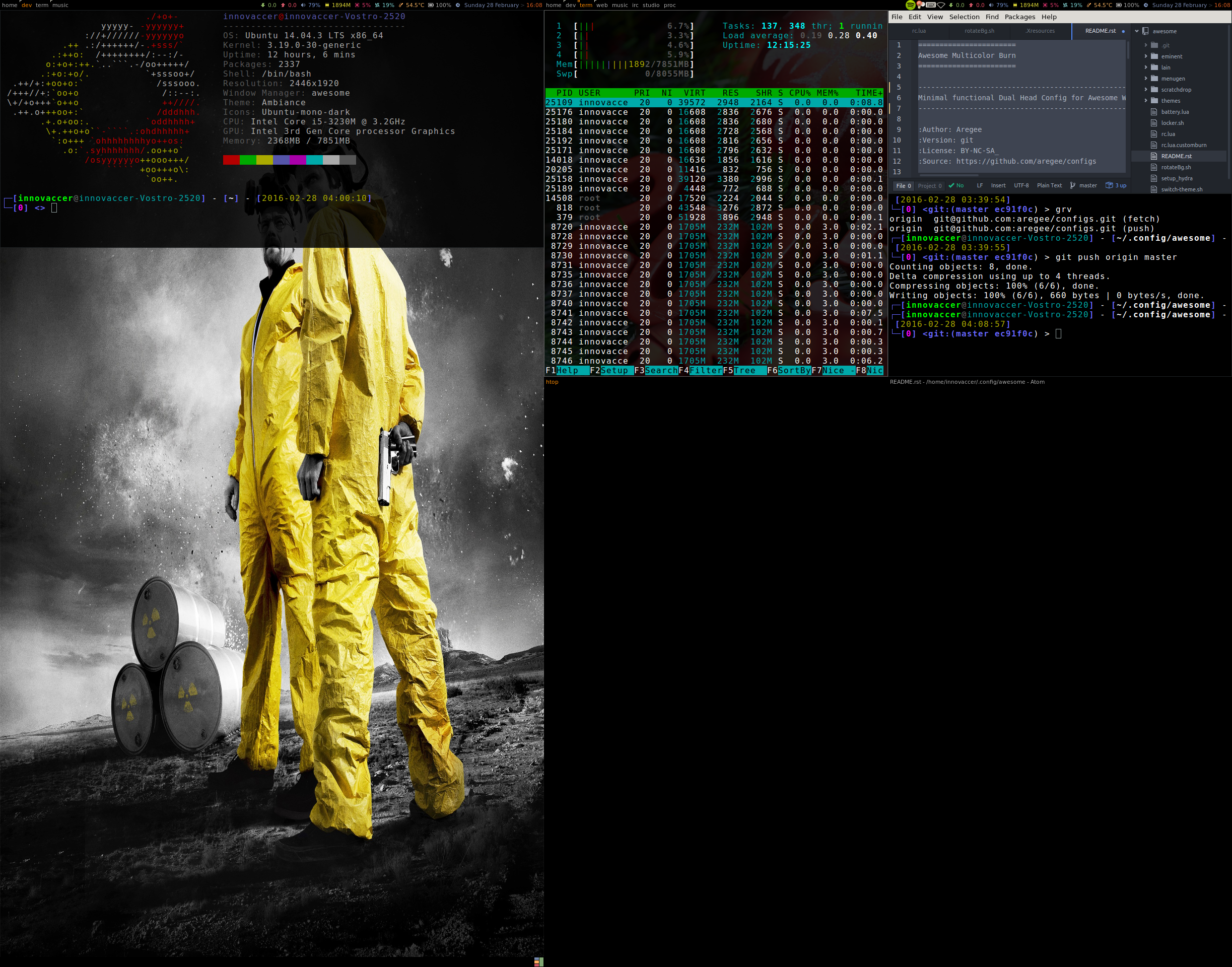This screenshot has width=1232, height=967.
Task: Open Atom's Packages menu
Action: 1019,17
